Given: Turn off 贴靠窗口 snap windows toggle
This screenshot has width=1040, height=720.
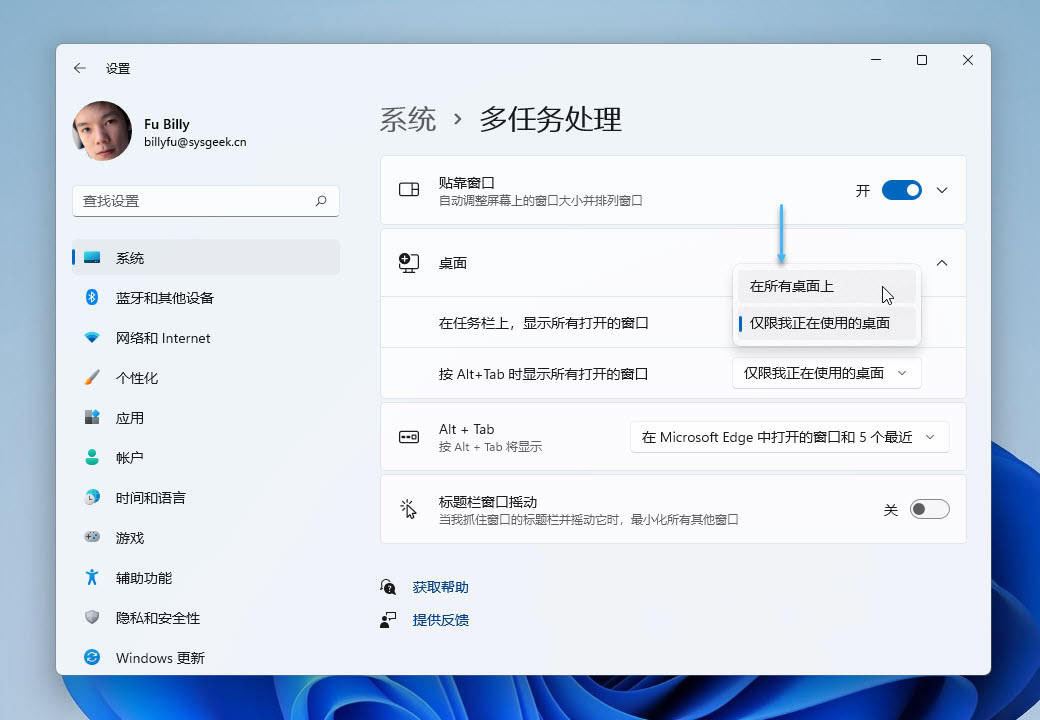Looking at the screenshot, I should click(901, 190).
